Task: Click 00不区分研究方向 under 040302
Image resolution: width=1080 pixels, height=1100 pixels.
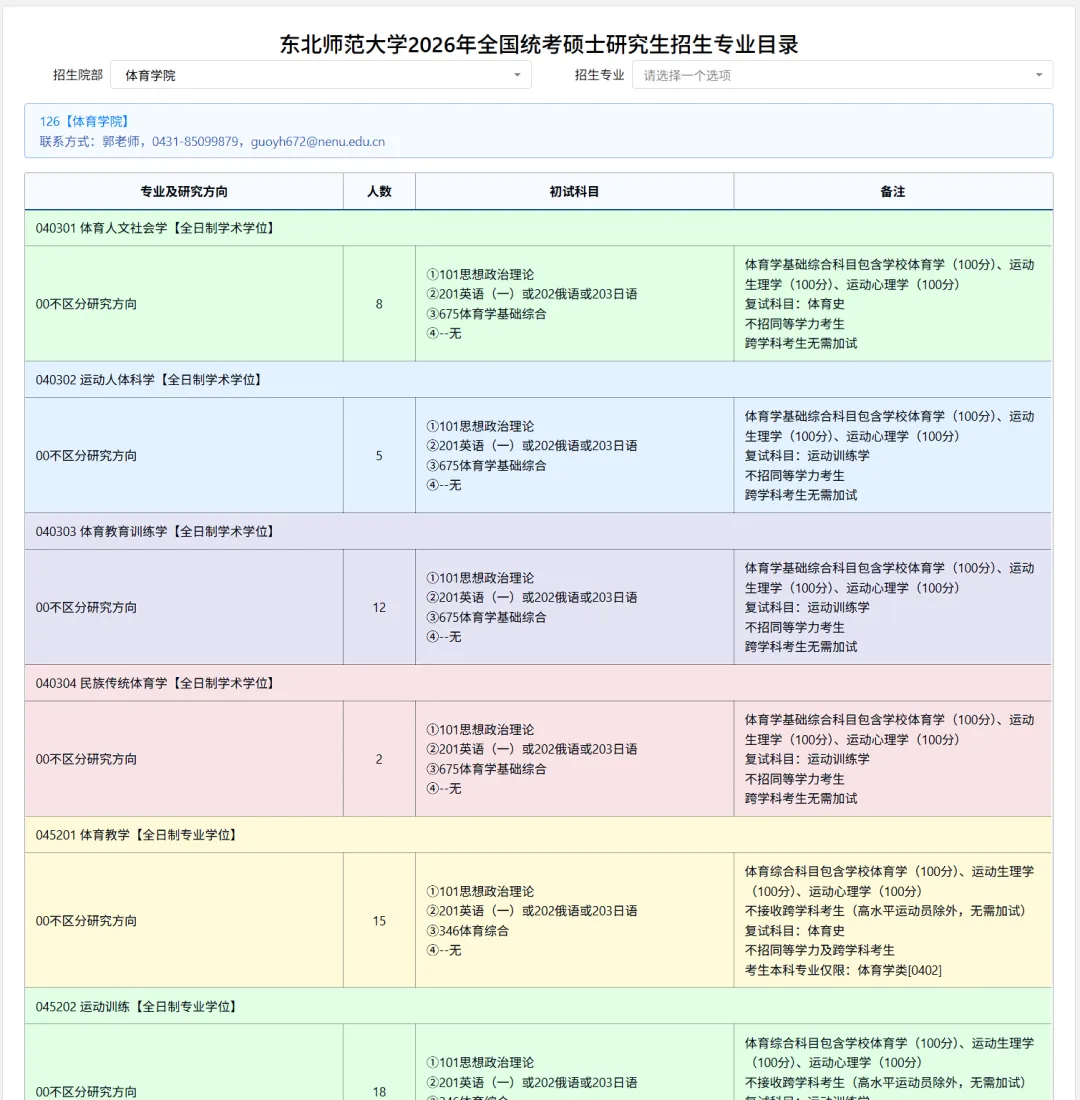Action: (x=86, y=456)
